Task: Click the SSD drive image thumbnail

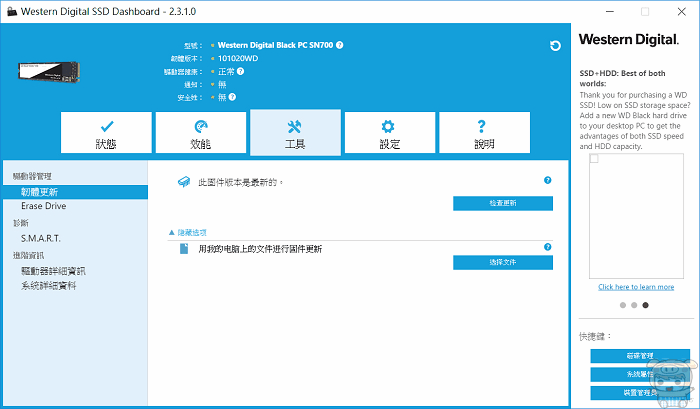Action: 49,71
